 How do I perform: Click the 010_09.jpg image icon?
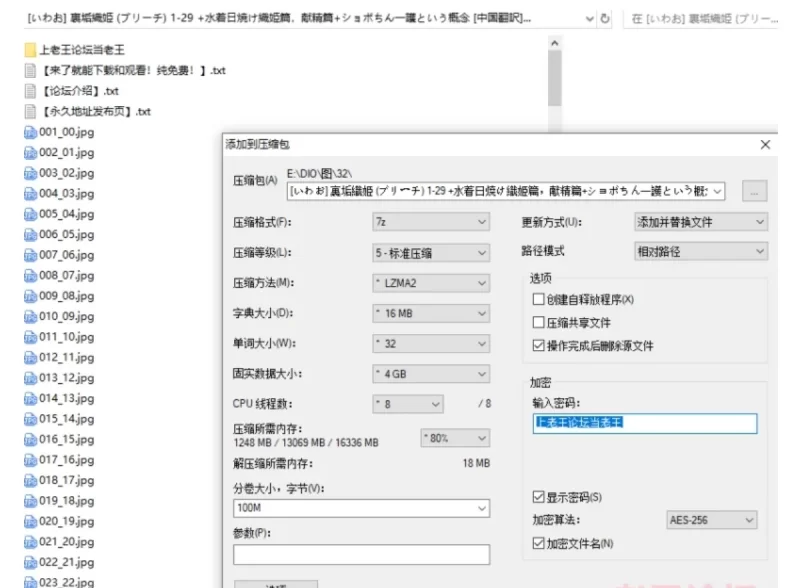[x=30, y=316]
